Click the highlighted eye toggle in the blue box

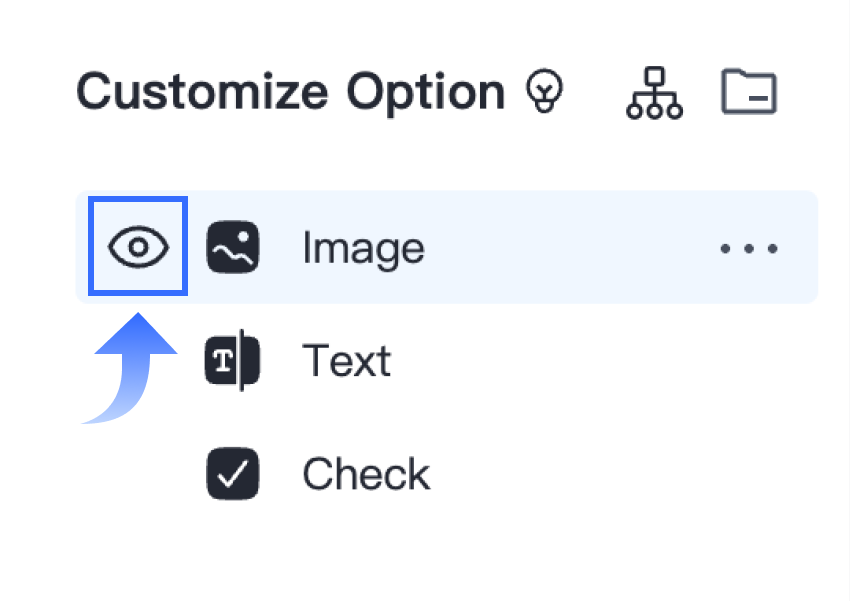[x=137, y=246]
